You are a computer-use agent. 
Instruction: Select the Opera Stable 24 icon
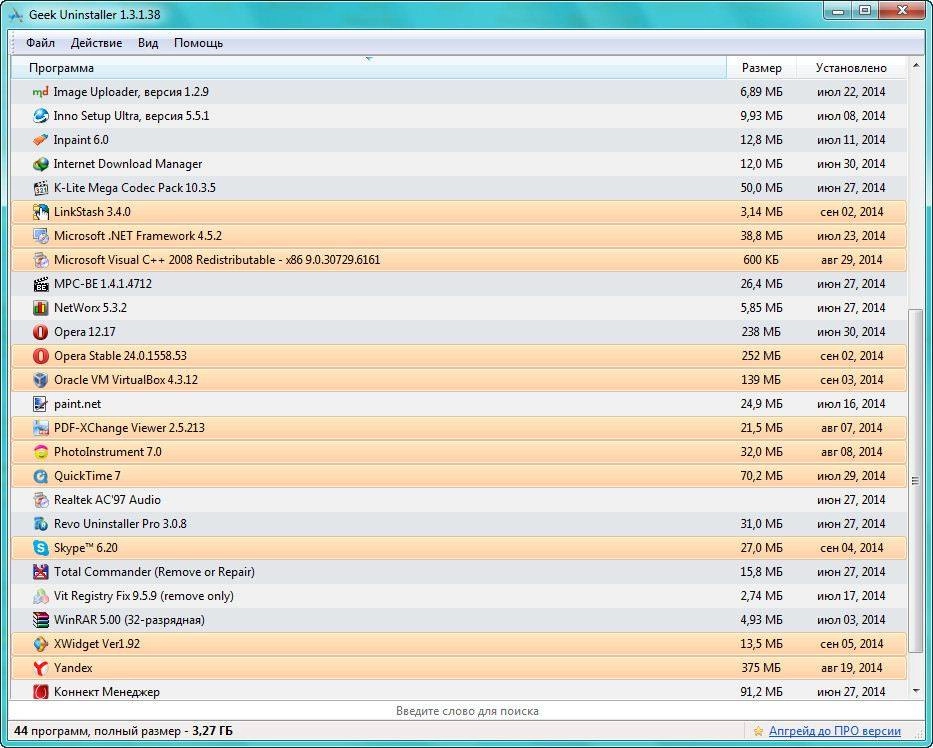40,356
